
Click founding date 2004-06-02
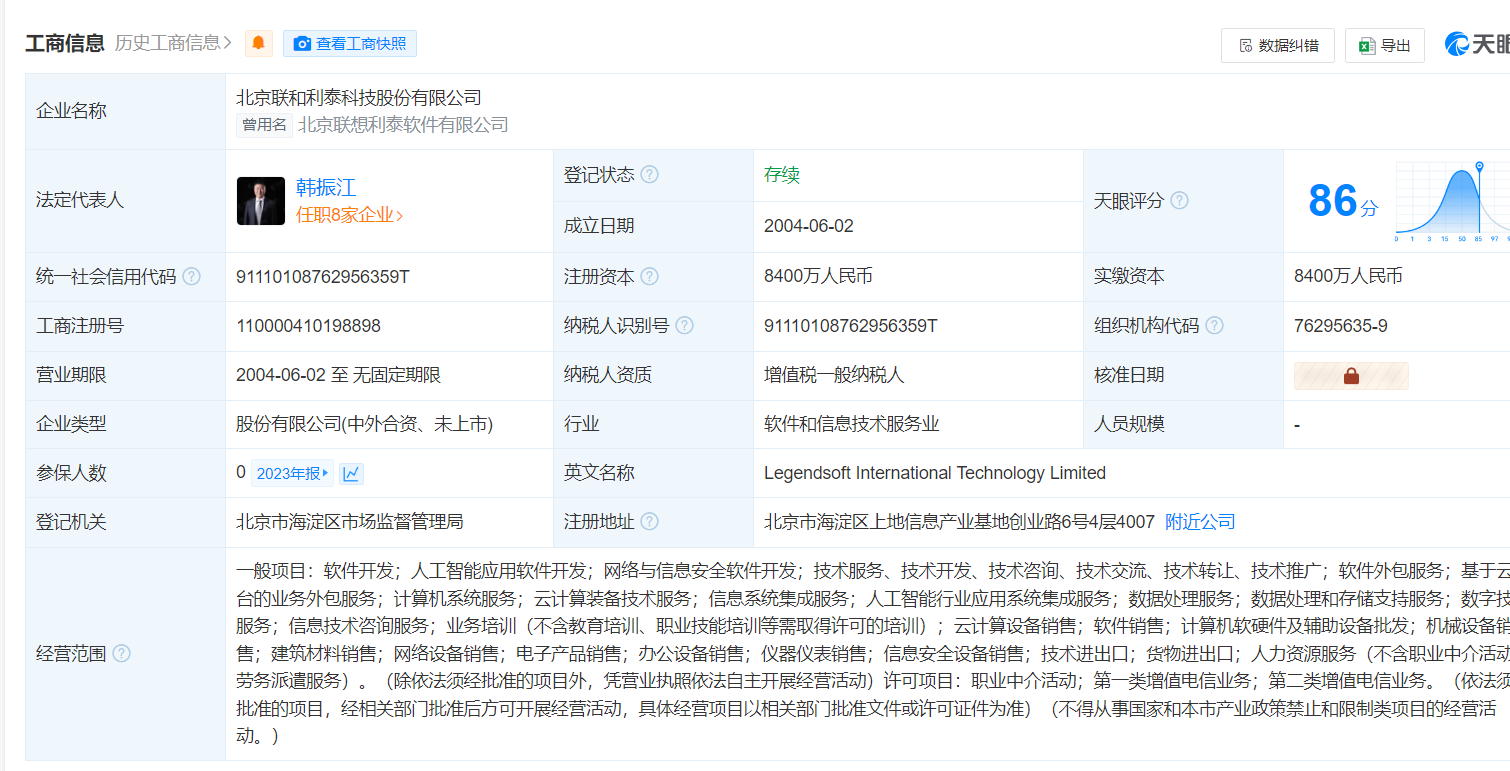[809, 226]
